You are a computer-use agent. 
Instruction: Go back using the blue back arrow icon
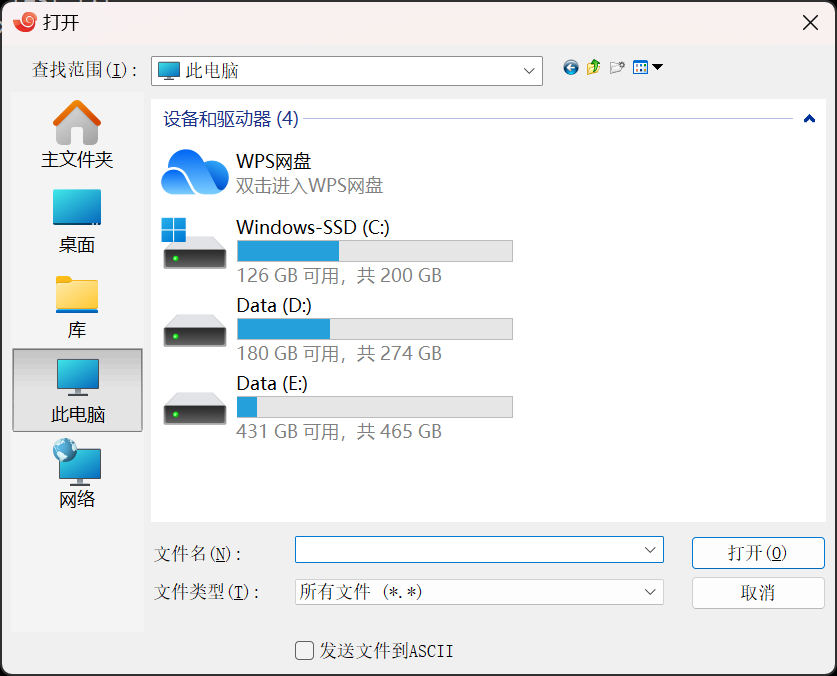pos(571,68)
